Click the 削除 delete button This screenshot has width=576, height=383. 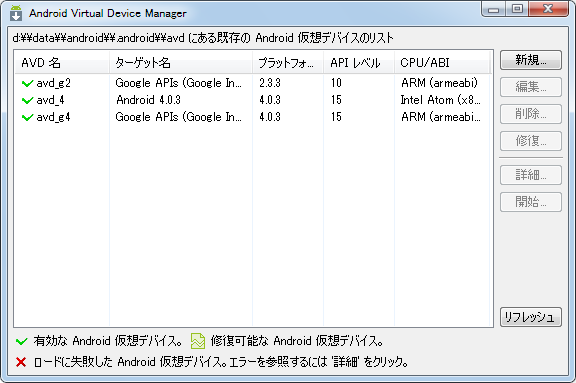click(530, 114)
